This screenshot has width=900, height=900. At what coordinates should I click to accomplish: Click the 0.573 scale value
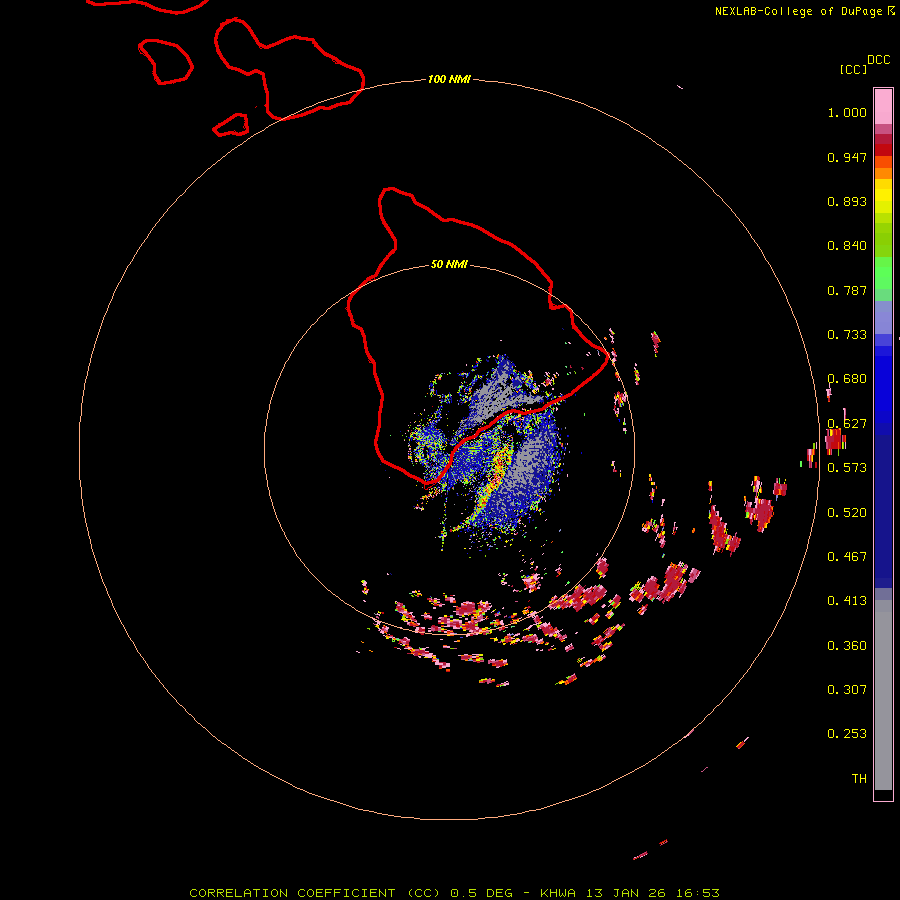click(x=847, y=468)
